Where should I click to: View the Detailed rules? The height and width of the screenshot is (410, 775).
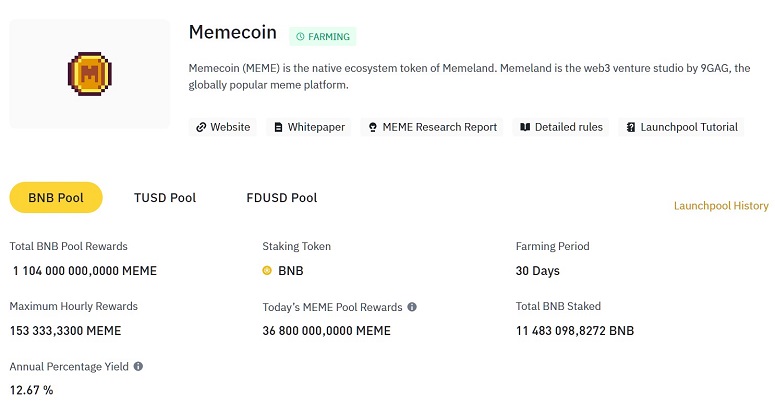[561, 127]
